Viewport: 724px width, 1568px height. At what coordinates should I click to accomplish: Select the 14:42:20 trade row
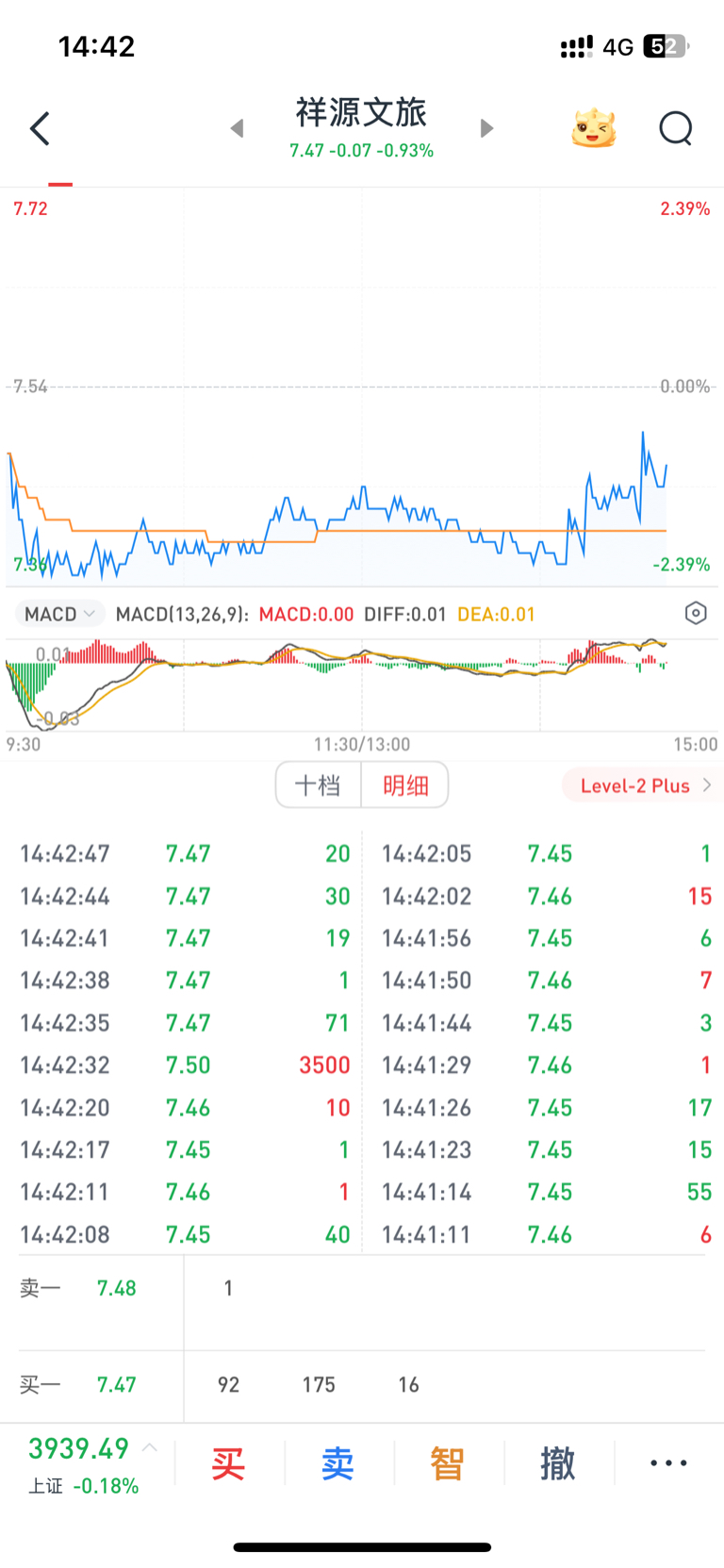(185, 1108)
